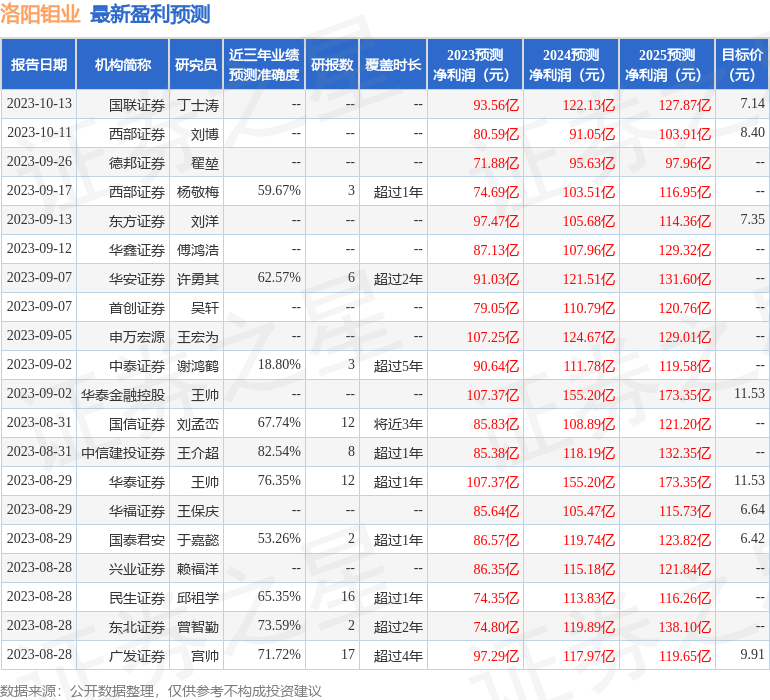Click the 目标价 column header
Image resolution: width=770 pixels, height=700 pixels.
click(x=742, y=64)
